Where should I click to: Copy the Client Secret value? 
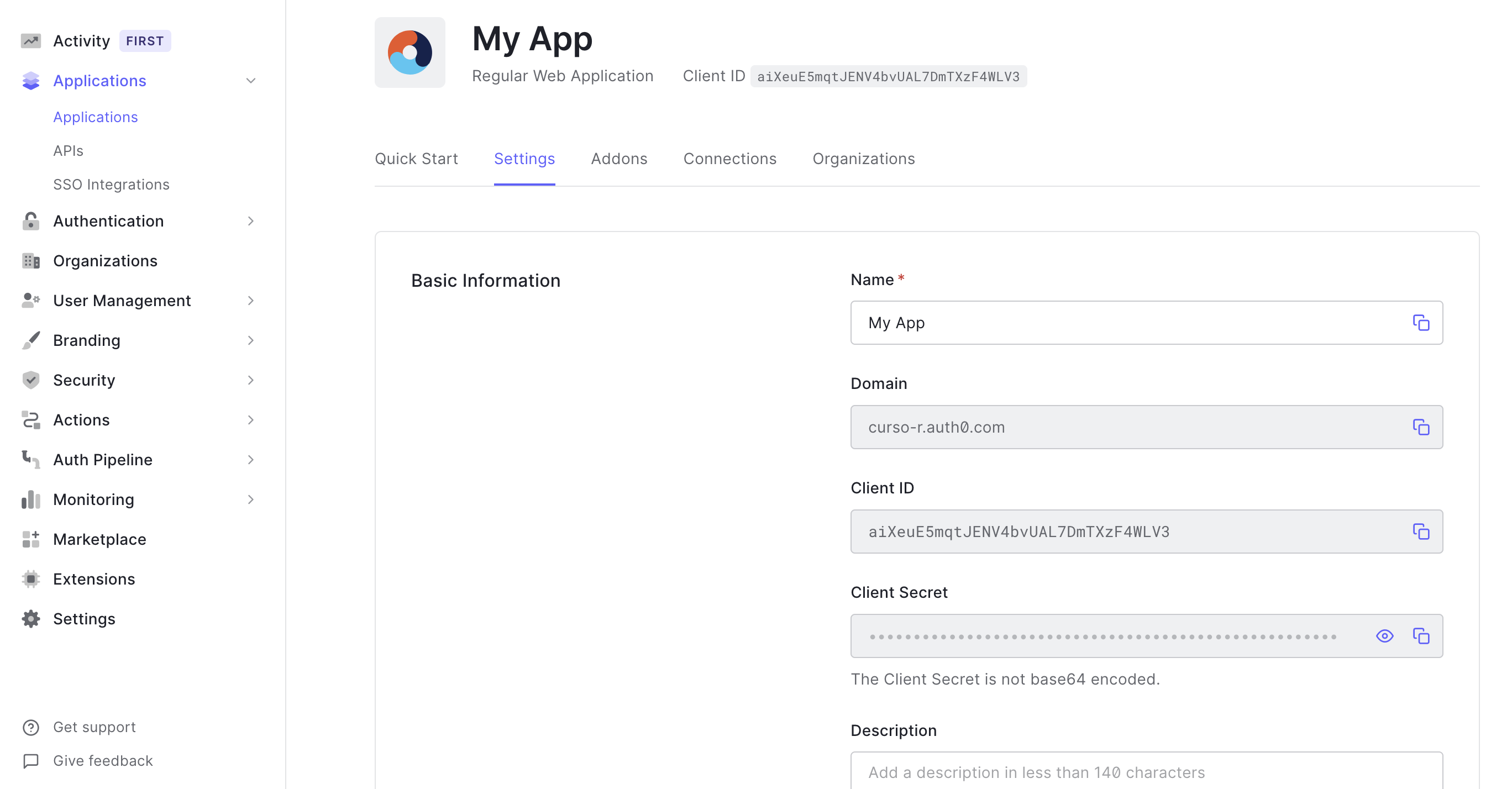coord(1420,637)
